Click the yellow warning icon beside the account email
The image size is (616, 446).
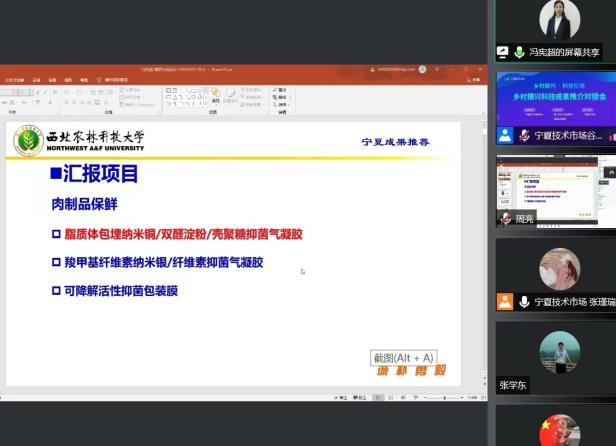372,70
